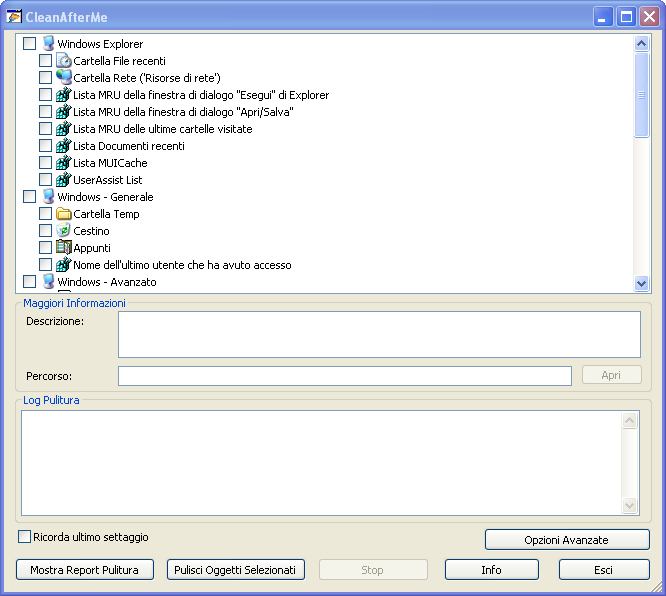
Task: Select "Lista MUICache" tree row text
Action: [x=110, y=163]
